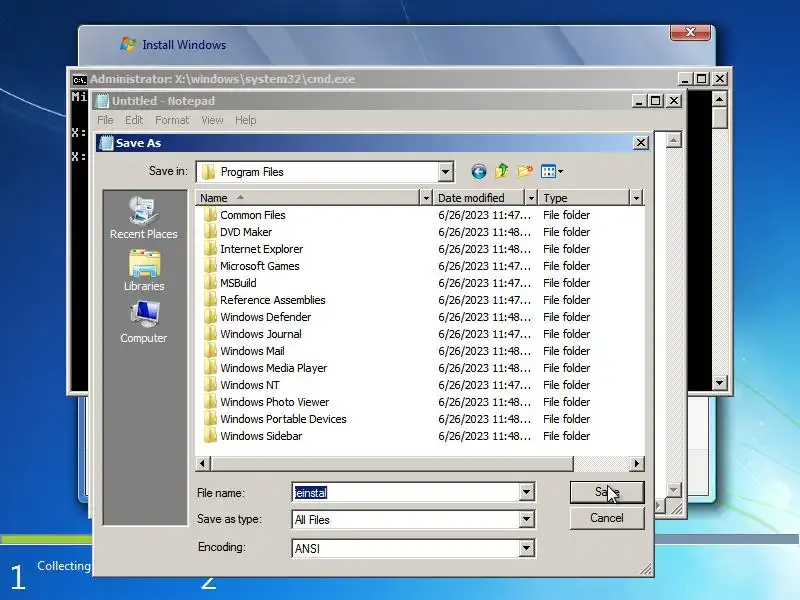Open the View menu icon in Save As
Screen dimensions: 800x600
(x=552, y=171)
